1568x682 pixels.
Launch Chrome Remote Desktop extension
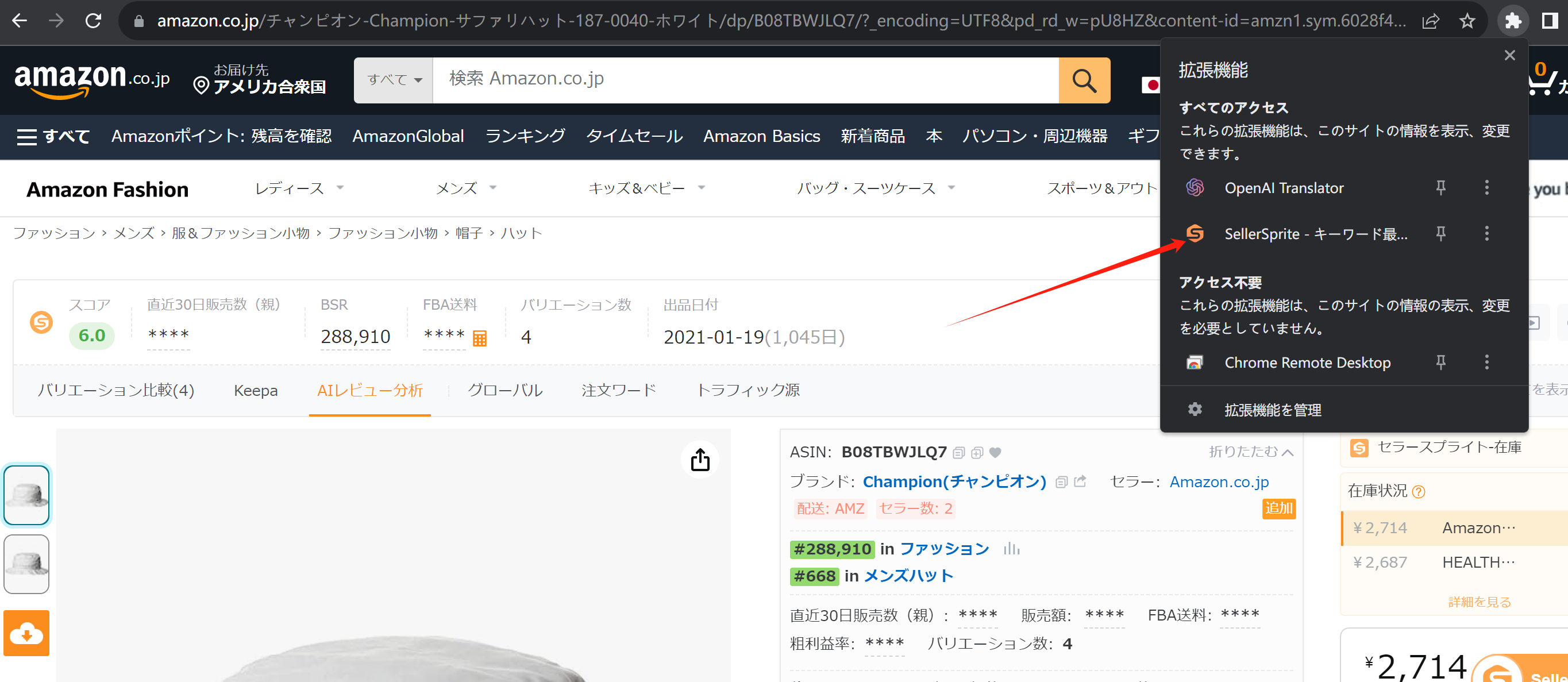click(1307, 363)
